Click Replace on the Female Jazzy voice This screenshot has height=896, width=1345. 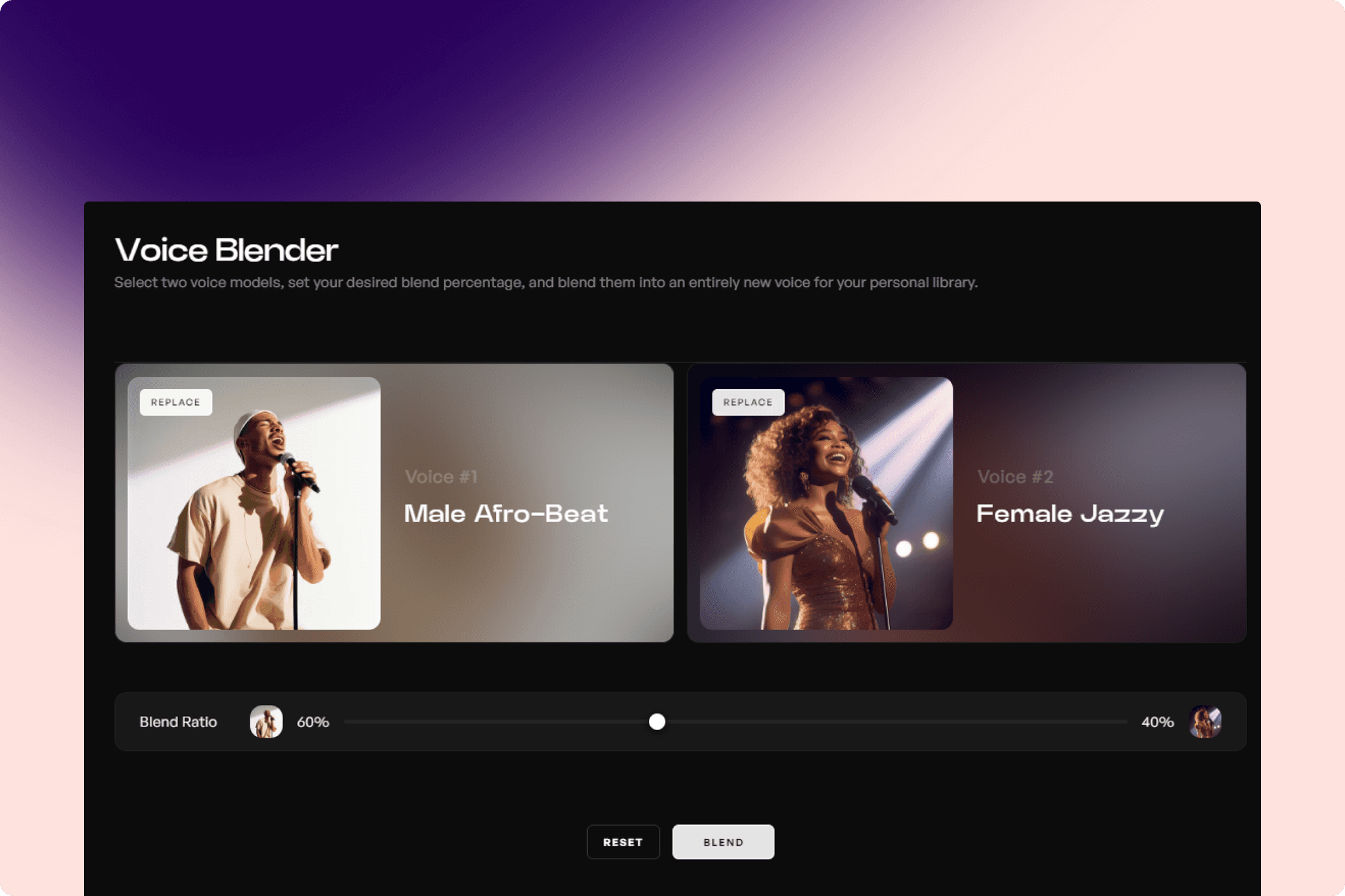748,402
